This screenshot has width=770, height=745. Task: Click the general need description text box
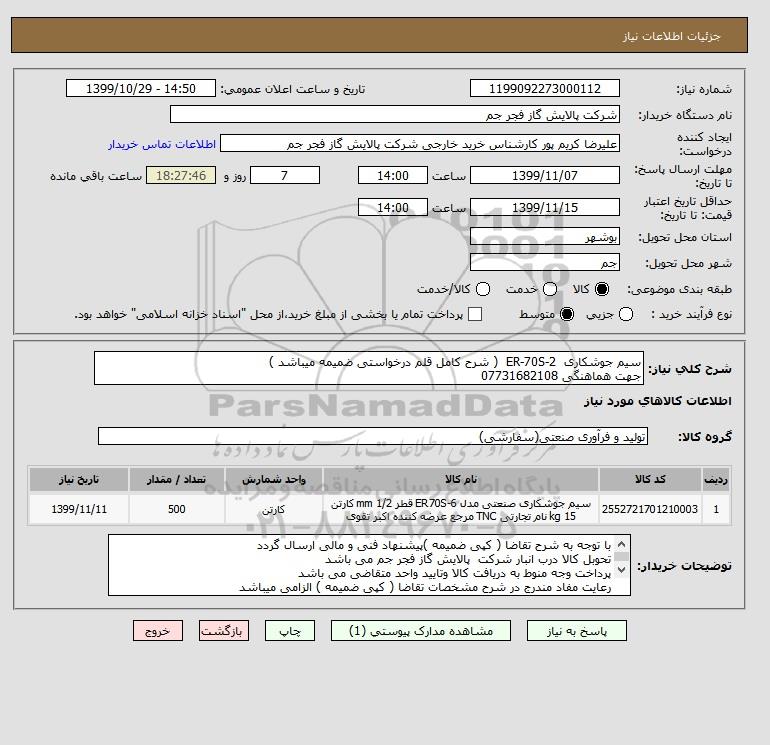tap(369, 368)
